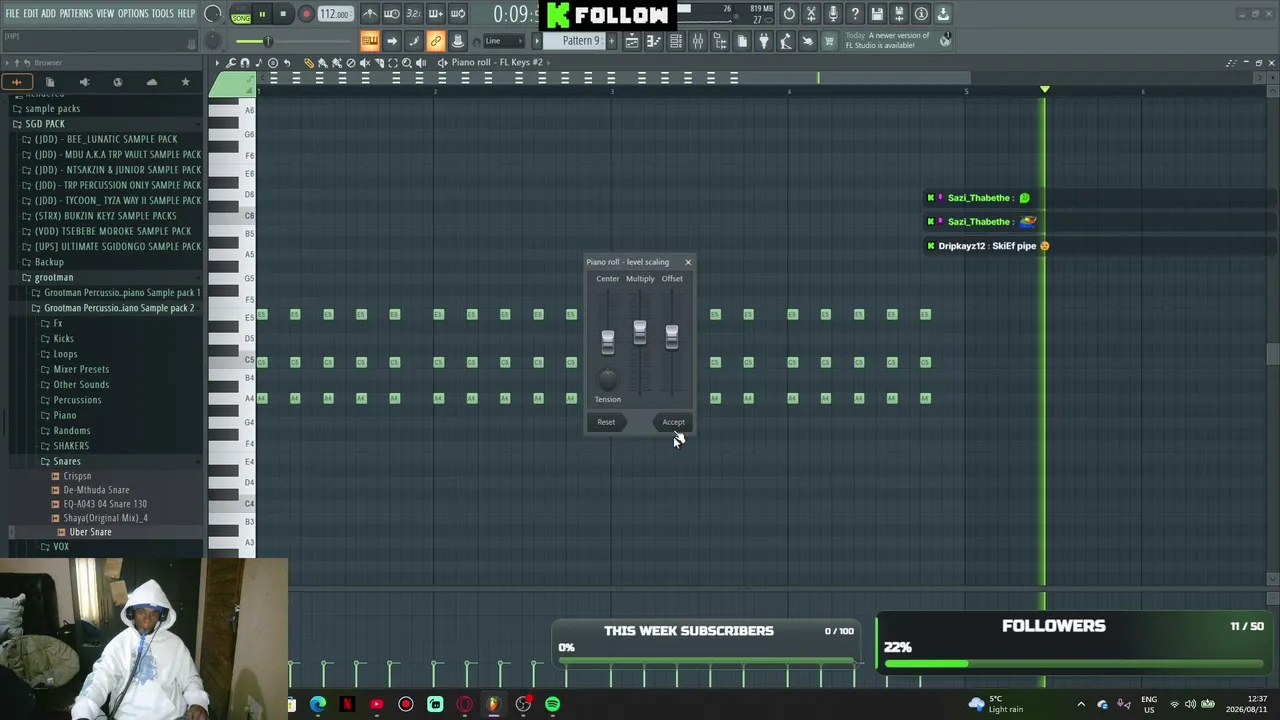Click the piano roll wrench tools icon
The image size is (1280, 720).
pyautogui.click(x=231, y=63)
